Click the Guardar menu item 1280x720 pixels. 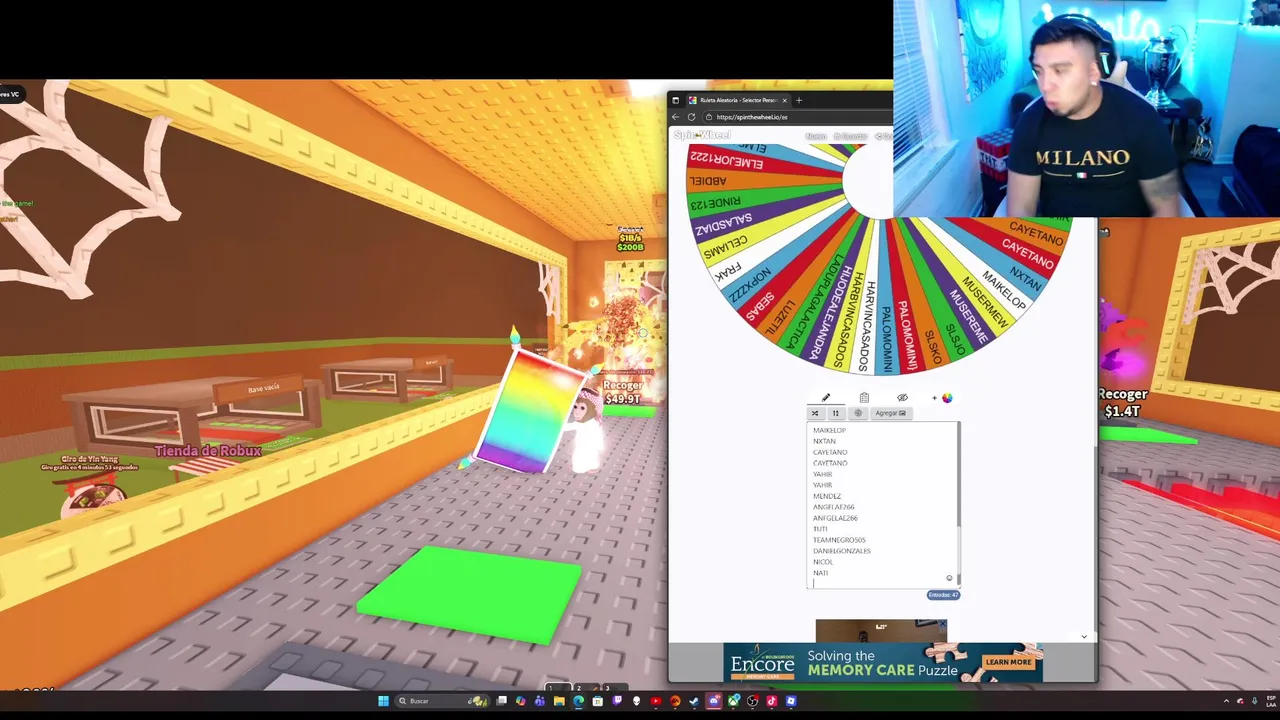[851, 136]
